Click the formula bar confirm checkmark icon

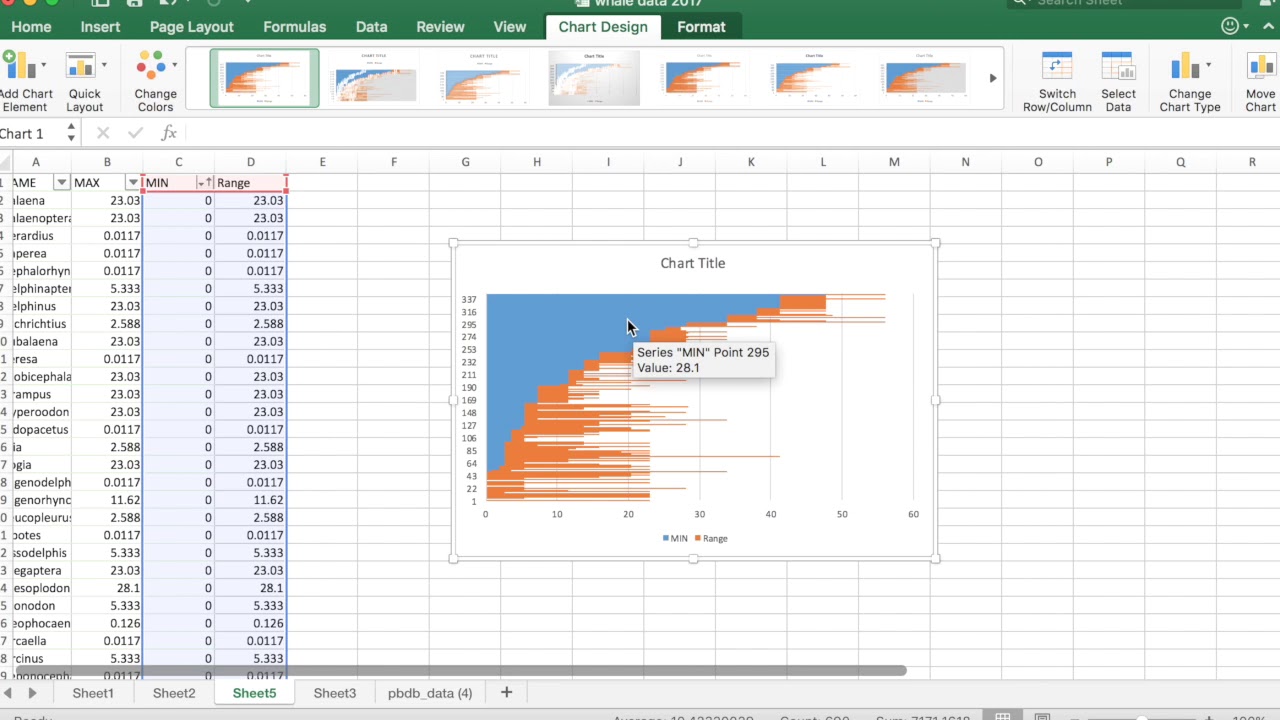[x=135, y=133]
